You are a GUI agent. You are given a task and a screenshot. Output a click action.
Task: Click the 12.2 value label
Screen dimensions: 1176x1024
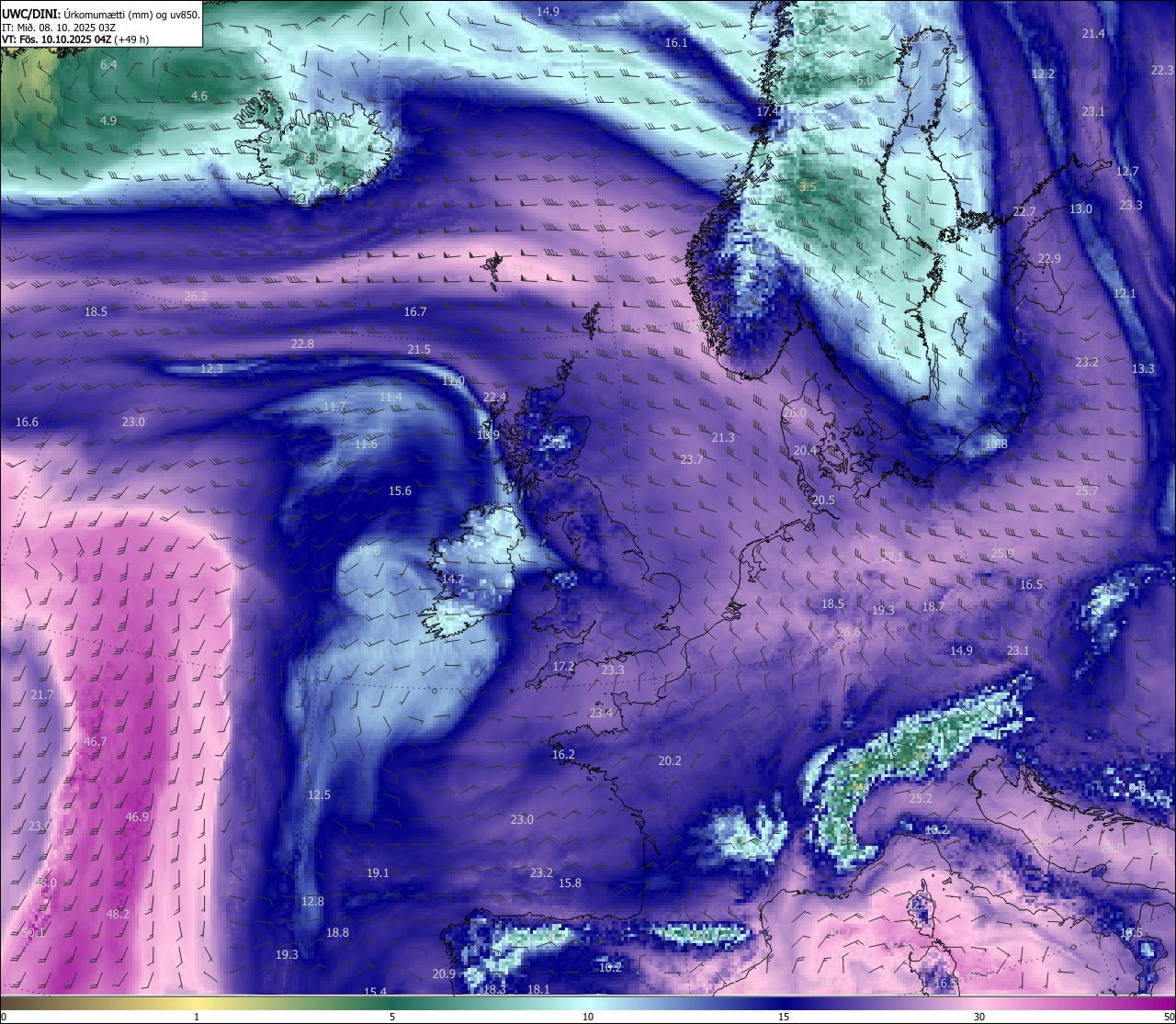(x=1043, y=73)
